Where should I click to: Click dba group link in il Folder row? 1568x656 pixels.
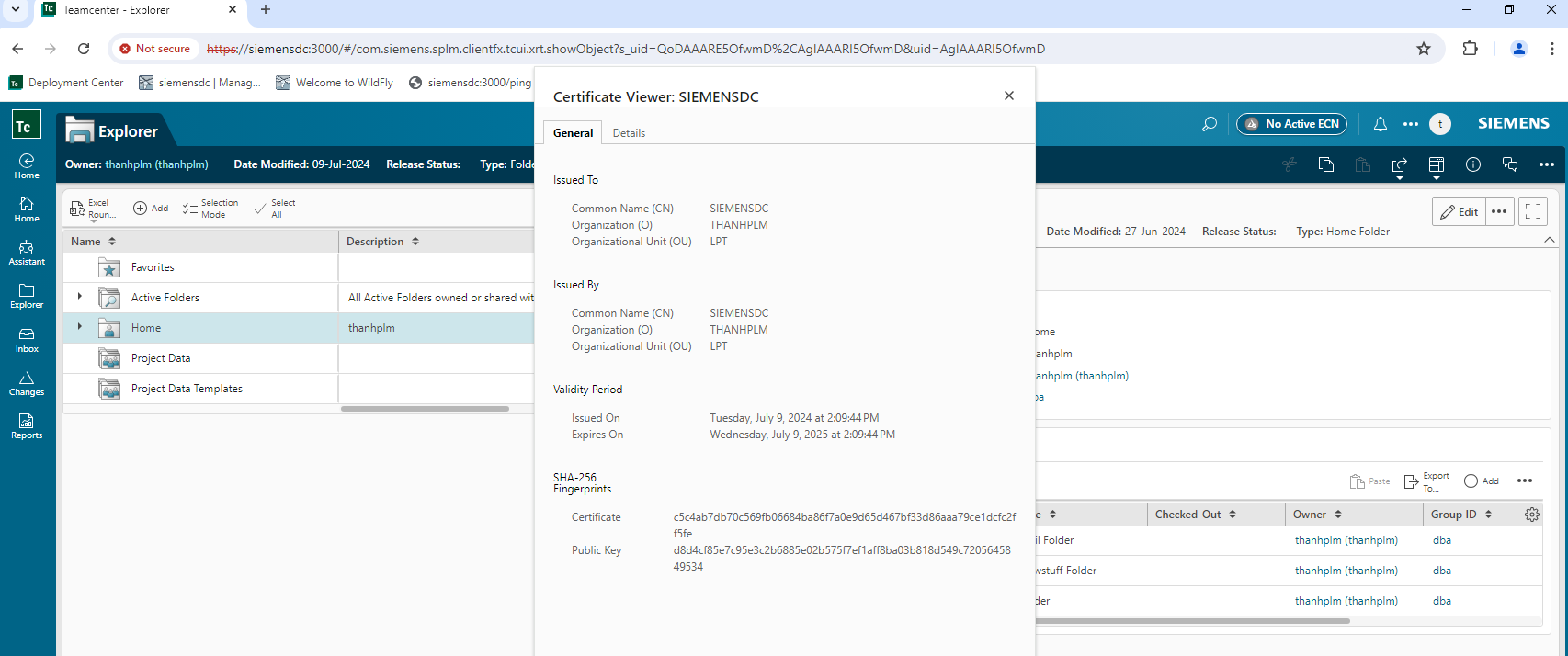pos(1442,540)
